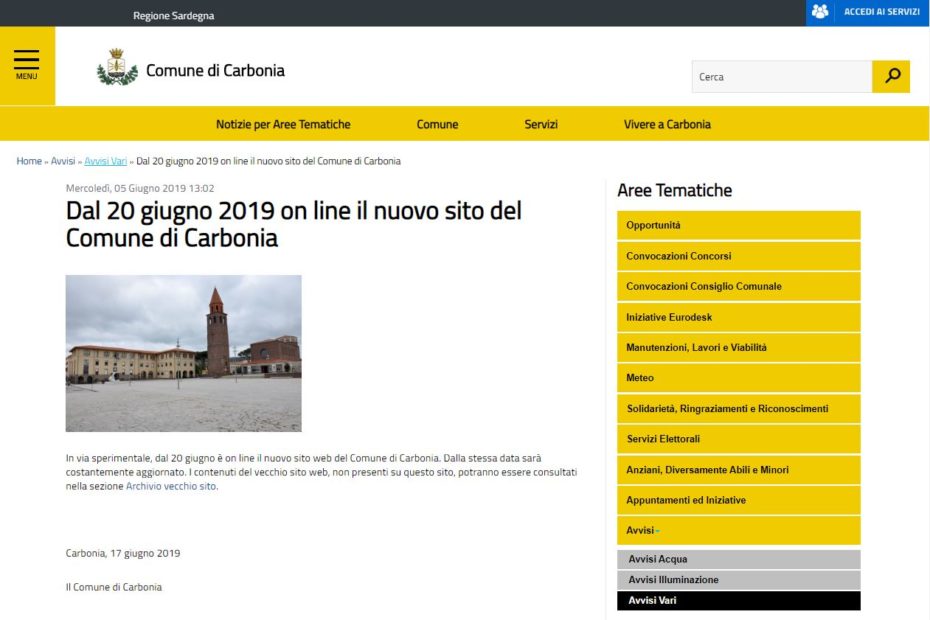This screenshot has height=620, width=930.
Task: Open the Avvisi Vari subcategory
Action: (738, 600)
